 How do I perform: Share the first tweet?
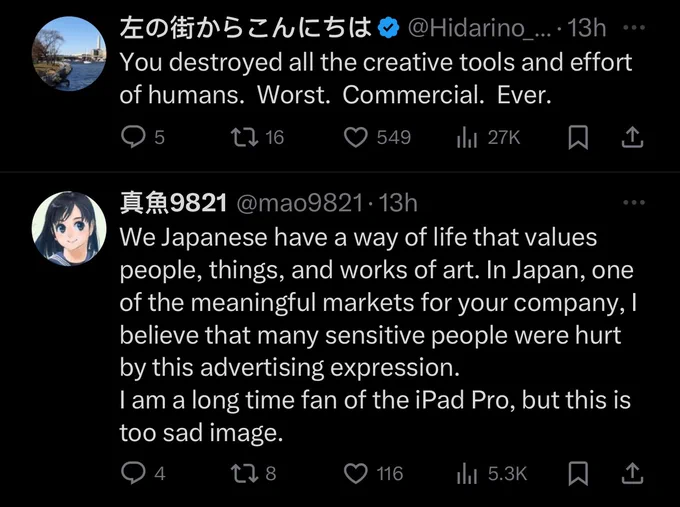(632, 137)
